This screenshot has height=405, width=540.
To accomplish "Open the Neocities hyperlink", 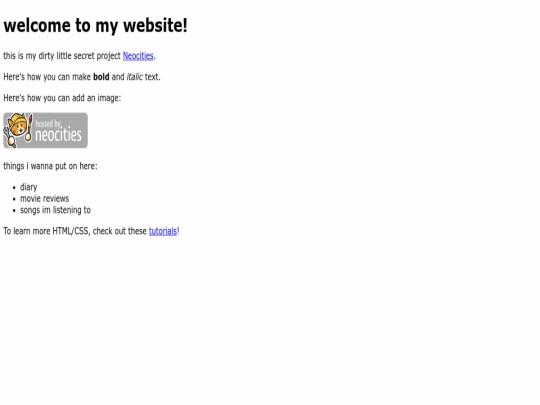I will point(138,56).
